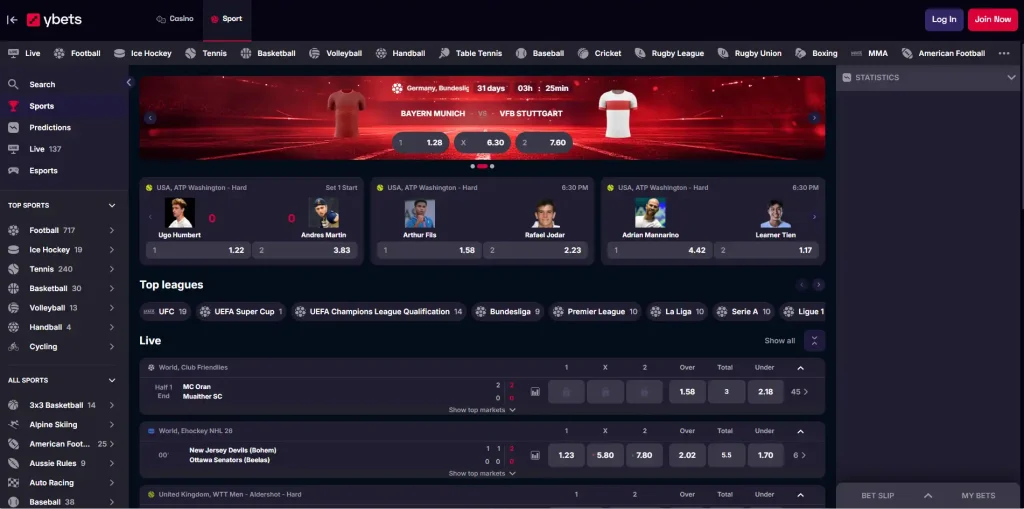Collapse all live events double-chevron button

[x=814, y=340]
